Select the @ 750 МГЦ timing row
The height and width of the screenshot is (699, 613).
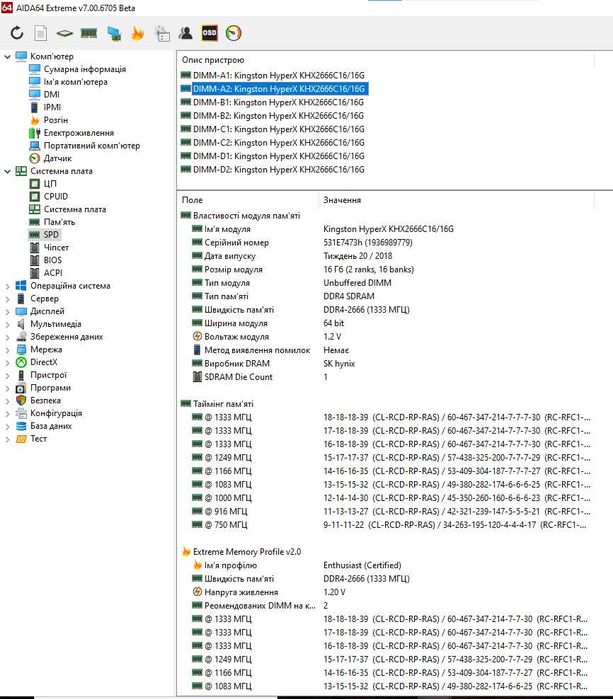point(386,525)
